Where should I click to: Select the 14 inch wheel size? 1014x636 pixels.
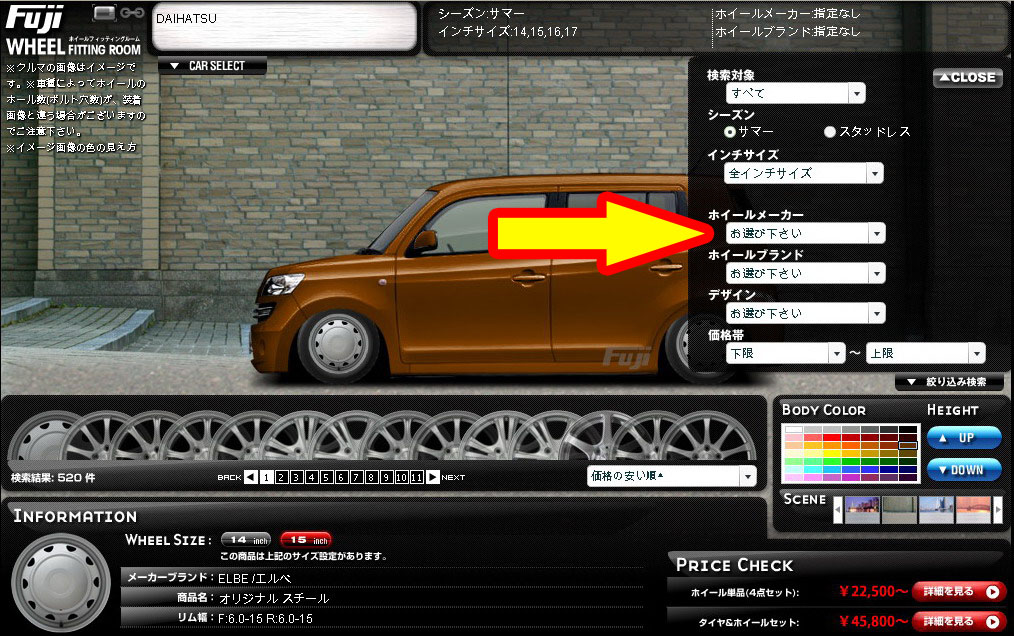246,540
